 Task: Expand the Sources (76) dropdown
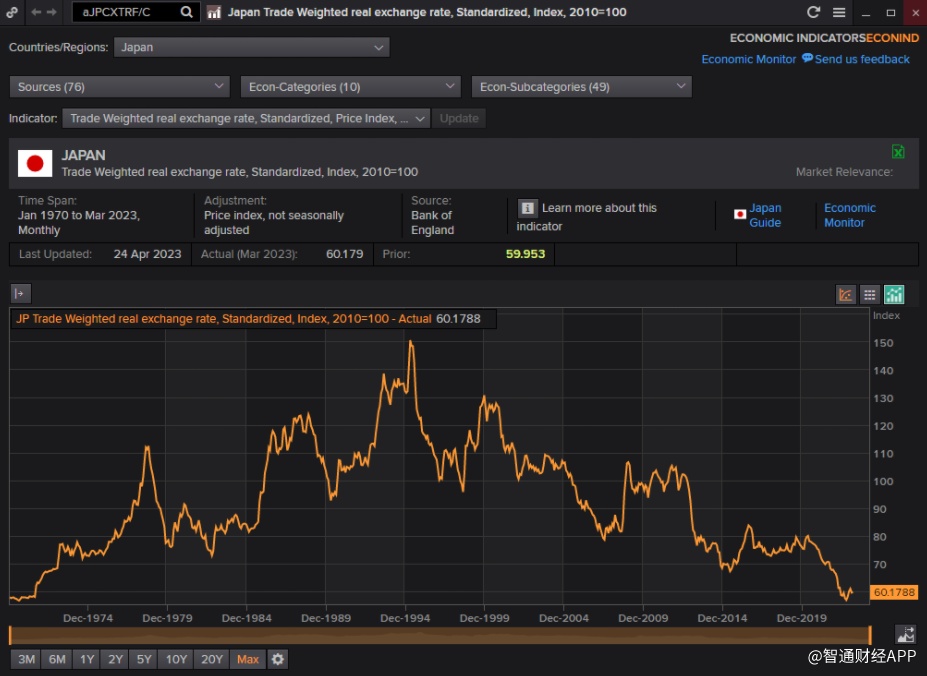click(x=120, y=87)
